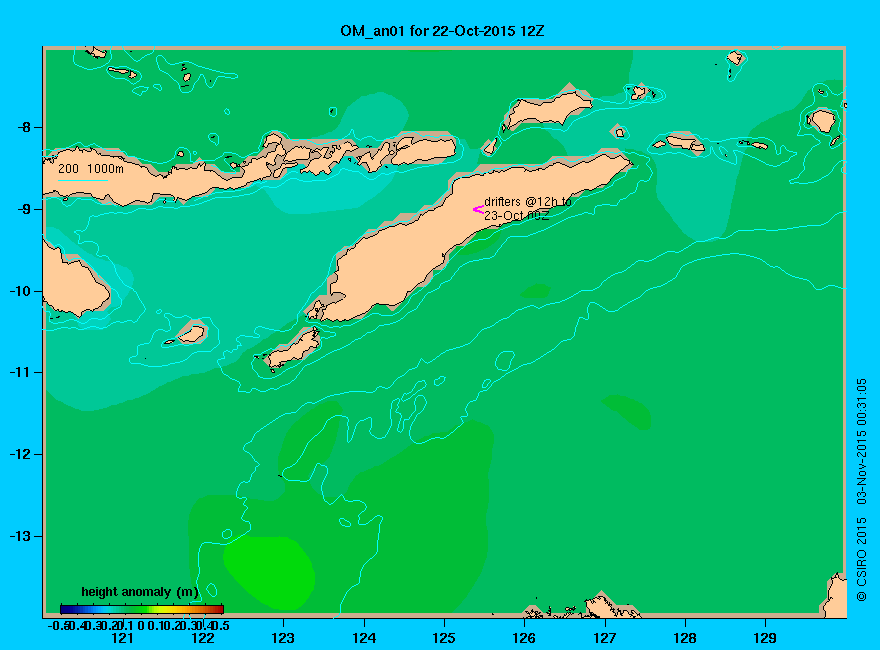Click the longitude label 126
This screenshot has height=650, width=880.
click(x=524, y=638)
